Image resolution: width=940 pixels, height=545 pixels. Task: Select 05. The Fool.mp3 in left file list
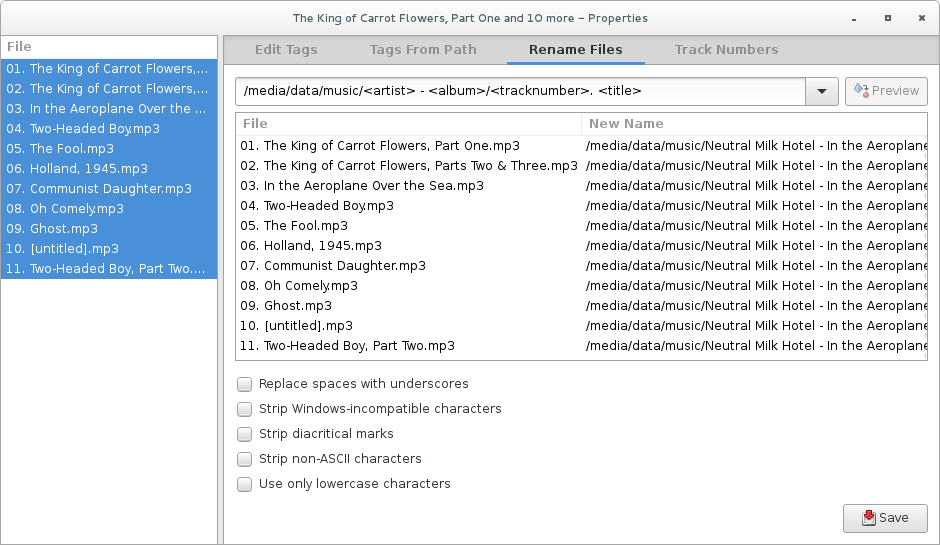pos(72,149)
